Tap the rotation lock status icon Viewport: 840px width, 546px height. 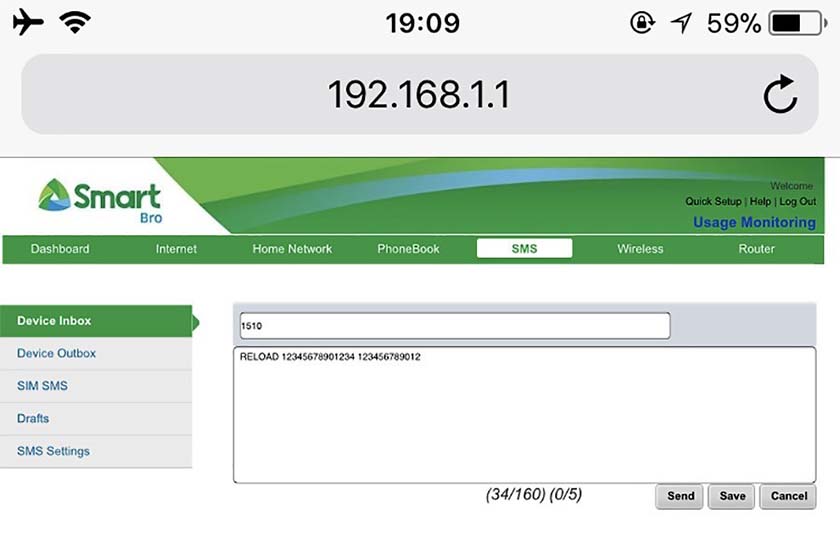(x=642, y=23)
